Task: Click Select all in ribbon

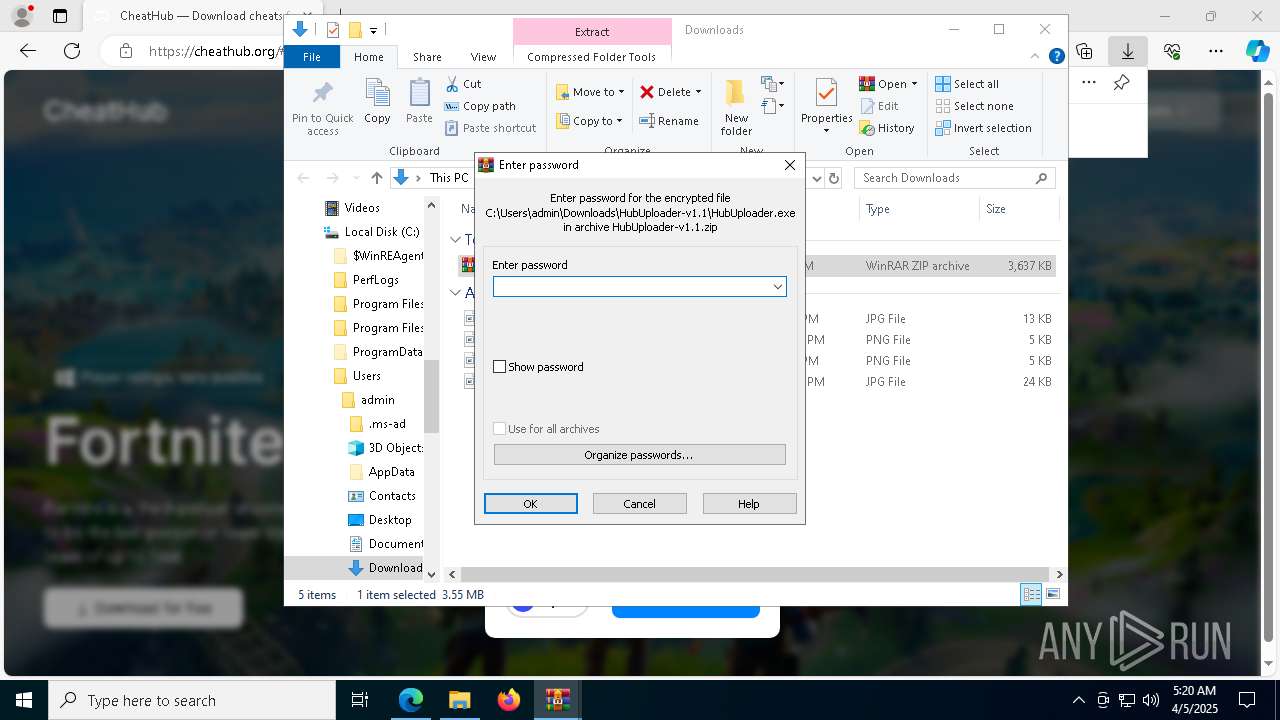Action: coord(967,84)
